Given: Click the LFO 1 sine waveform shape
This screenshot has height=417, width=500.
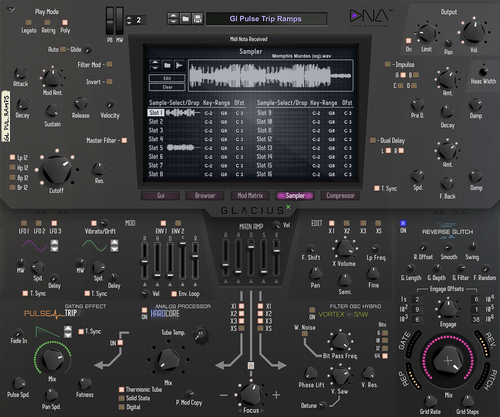Looking at the screenshot, I should pos(35,246).
